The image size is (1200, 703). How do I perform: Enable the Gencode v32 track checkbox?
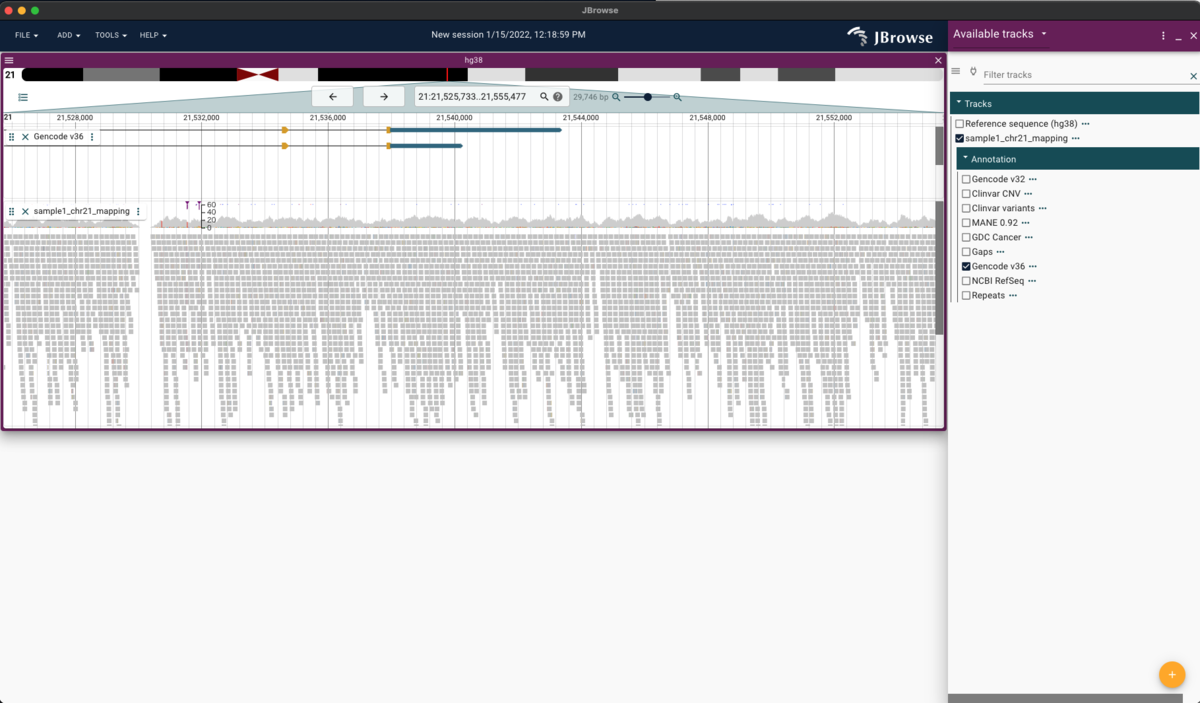[966, 180]
